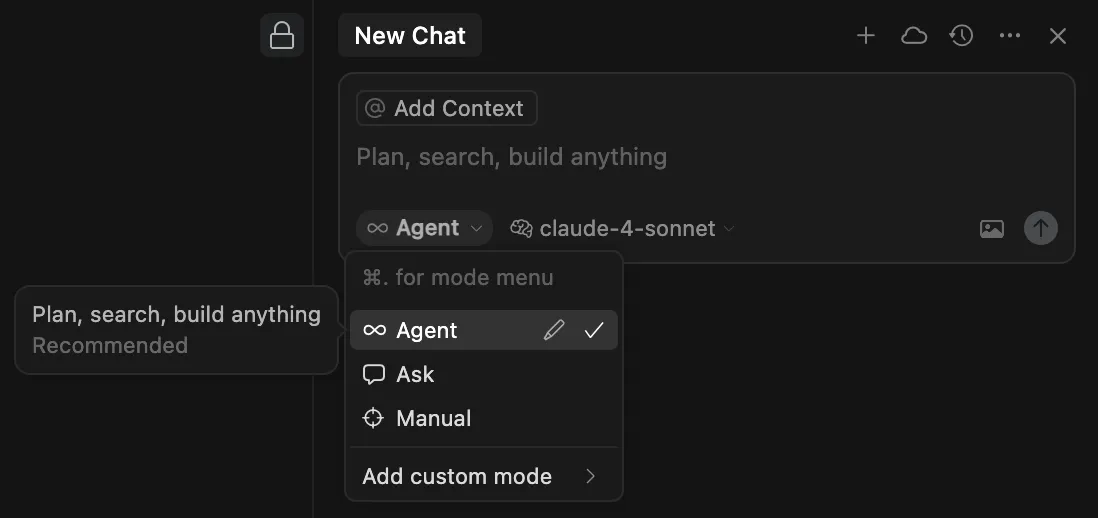Open the cloud background agents icon
Screen dimensions: 1098x518
(x=914, y=36)
